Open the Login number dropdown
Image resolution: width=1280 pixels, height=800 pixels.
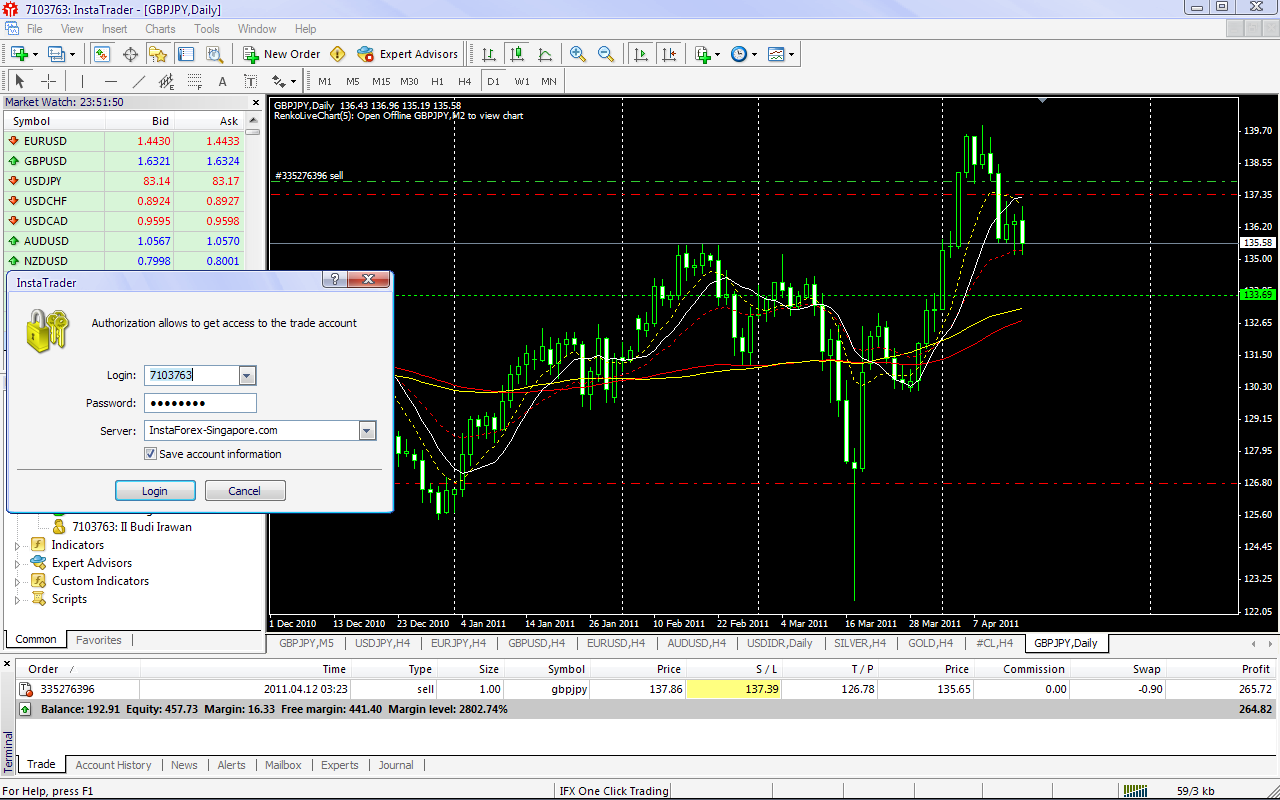pos(248,376)
